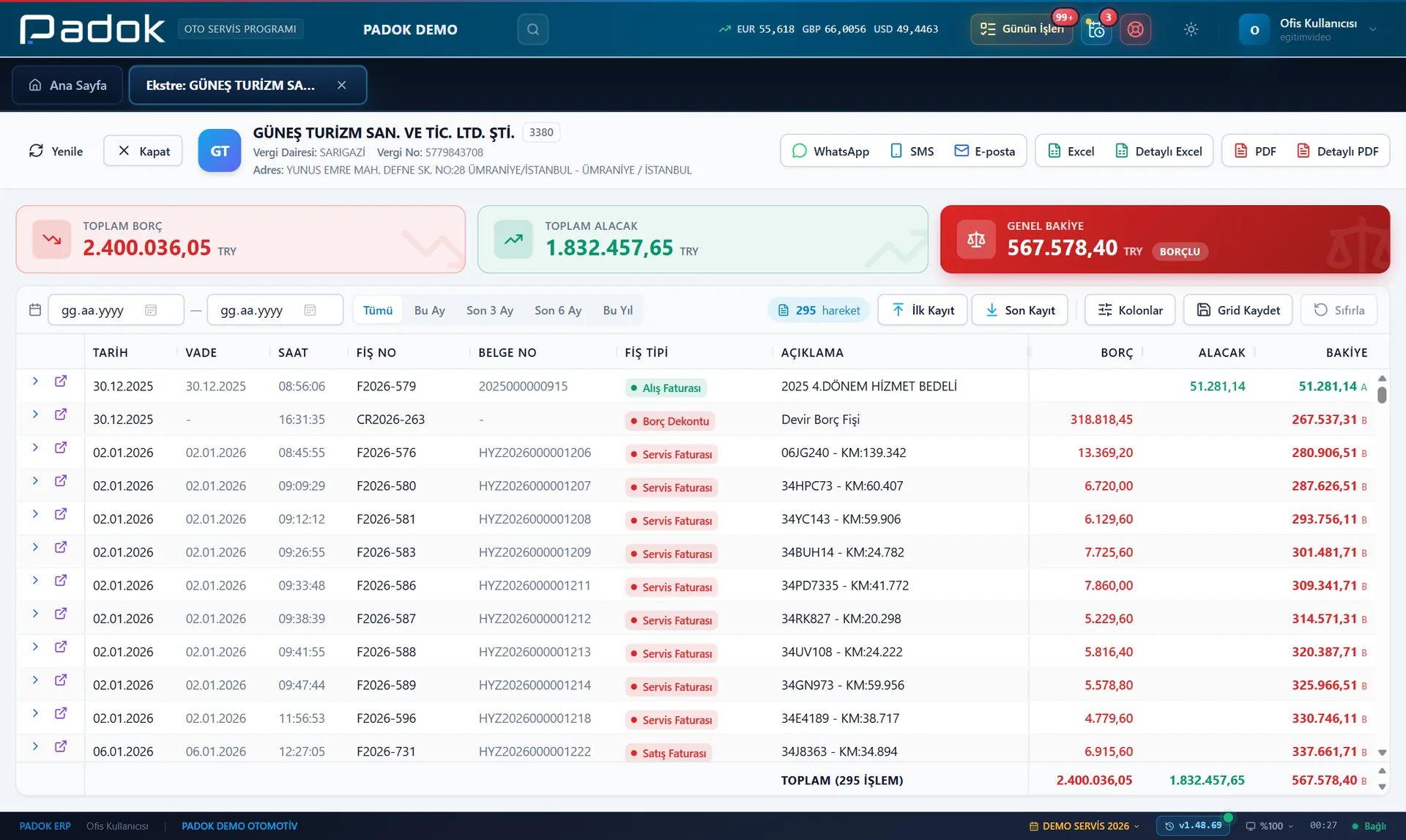
Task: Select the Bu Ay date filter
Action: [430, 310]
